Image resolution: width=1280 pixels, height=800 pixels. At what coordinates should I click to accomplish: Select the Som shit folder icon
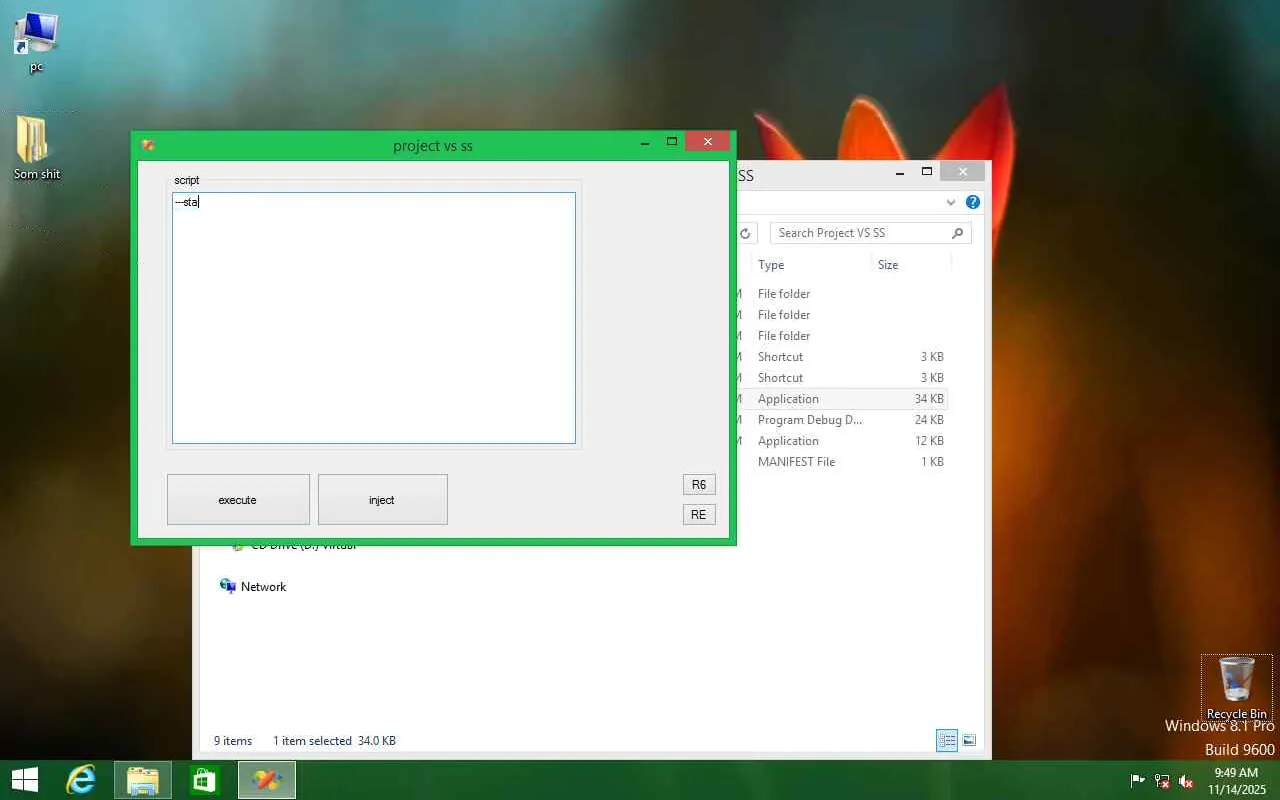coord(37,148)
